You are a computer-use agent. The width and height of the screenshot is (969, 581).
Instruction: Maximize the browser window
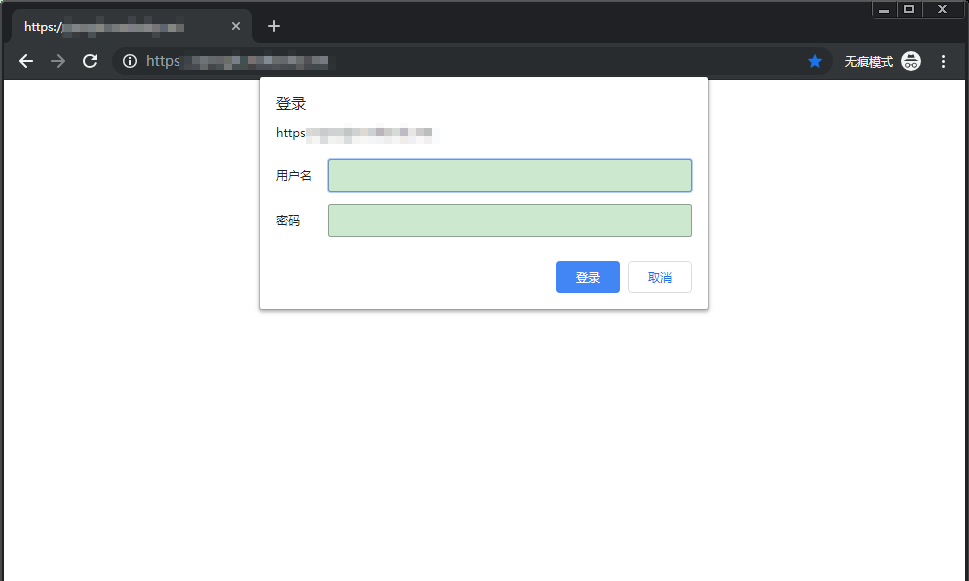(909, 9)
